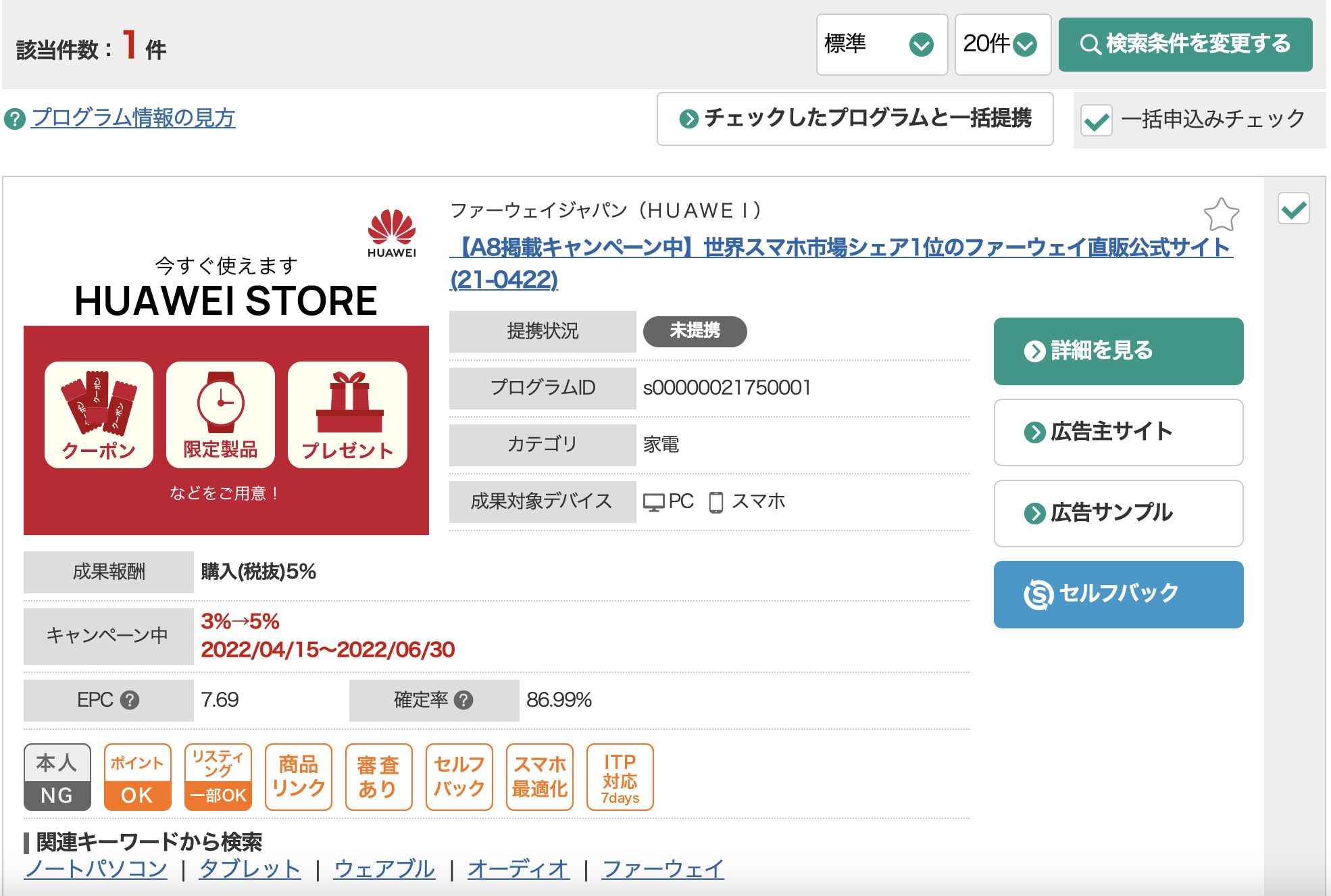This screenshot has width=1331, height=896.
Task: Open the 標準 sort order dropdown
Action: (x=882, y=45)
